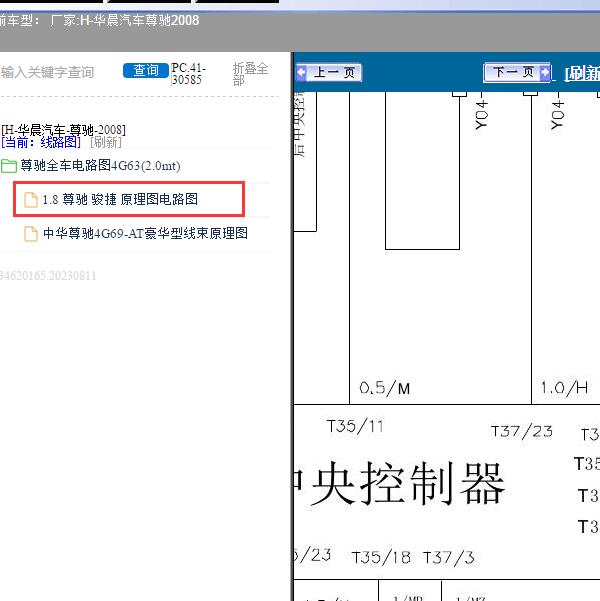600x601 pixels.
Task: Click the document icon beside 1.8 尊驰 骏捷
Action: click(x=31, y=200)
